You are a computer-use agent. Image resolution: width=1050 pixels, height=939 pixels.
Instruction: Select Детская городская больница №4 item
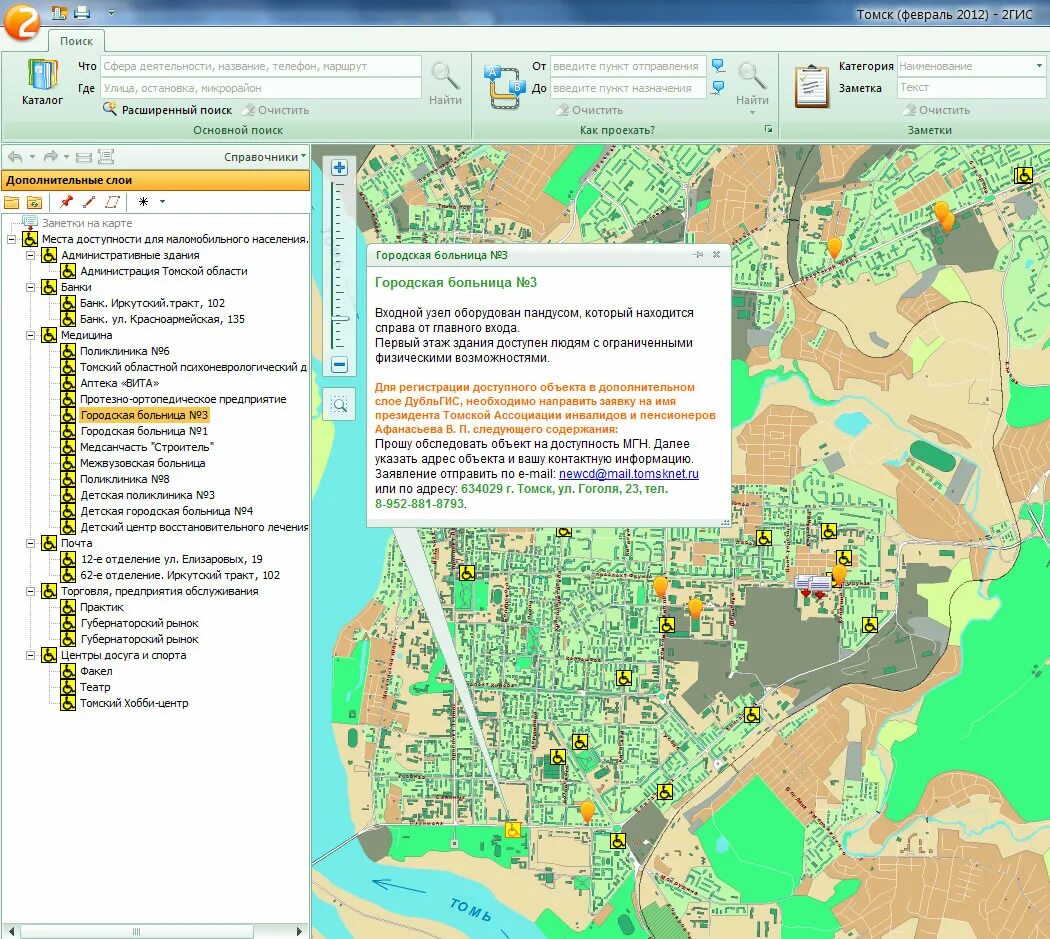pyautogui.click(x=167, y=511)
